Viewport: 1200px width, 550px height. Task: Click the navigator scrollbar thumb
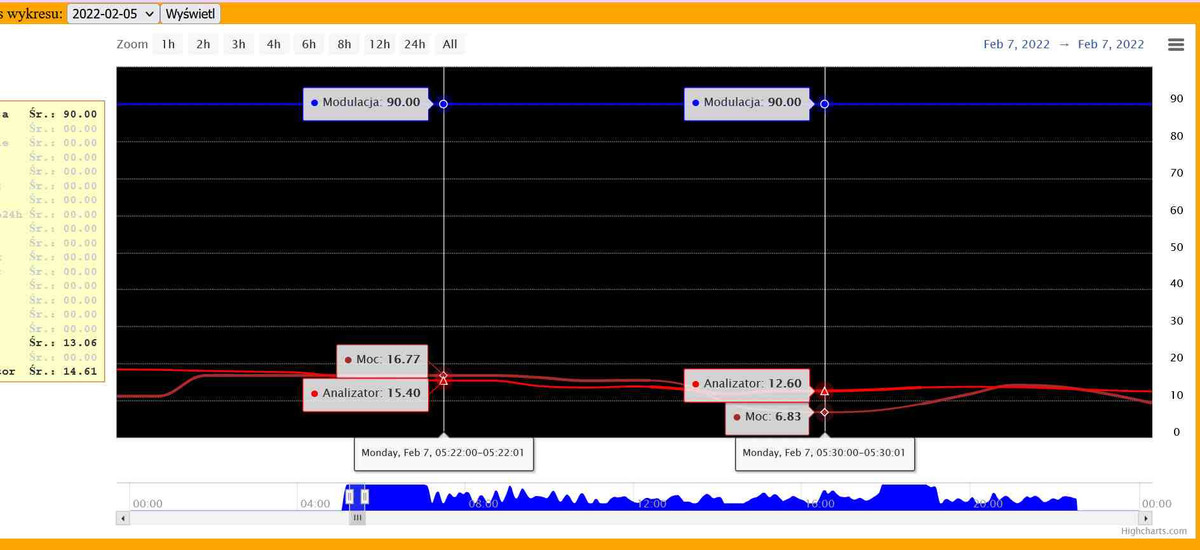[x=357, y=518]
